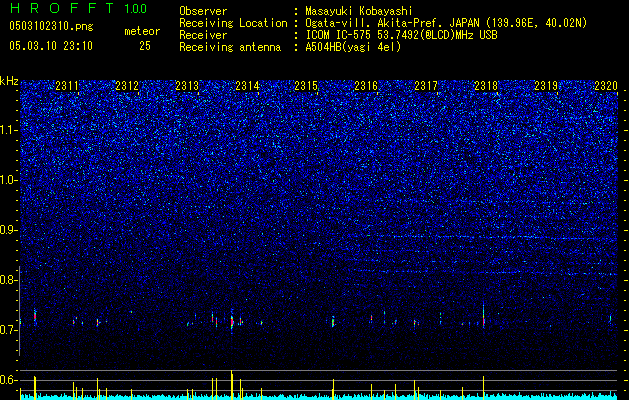Click the 2318 time marker

coord(486,86)
